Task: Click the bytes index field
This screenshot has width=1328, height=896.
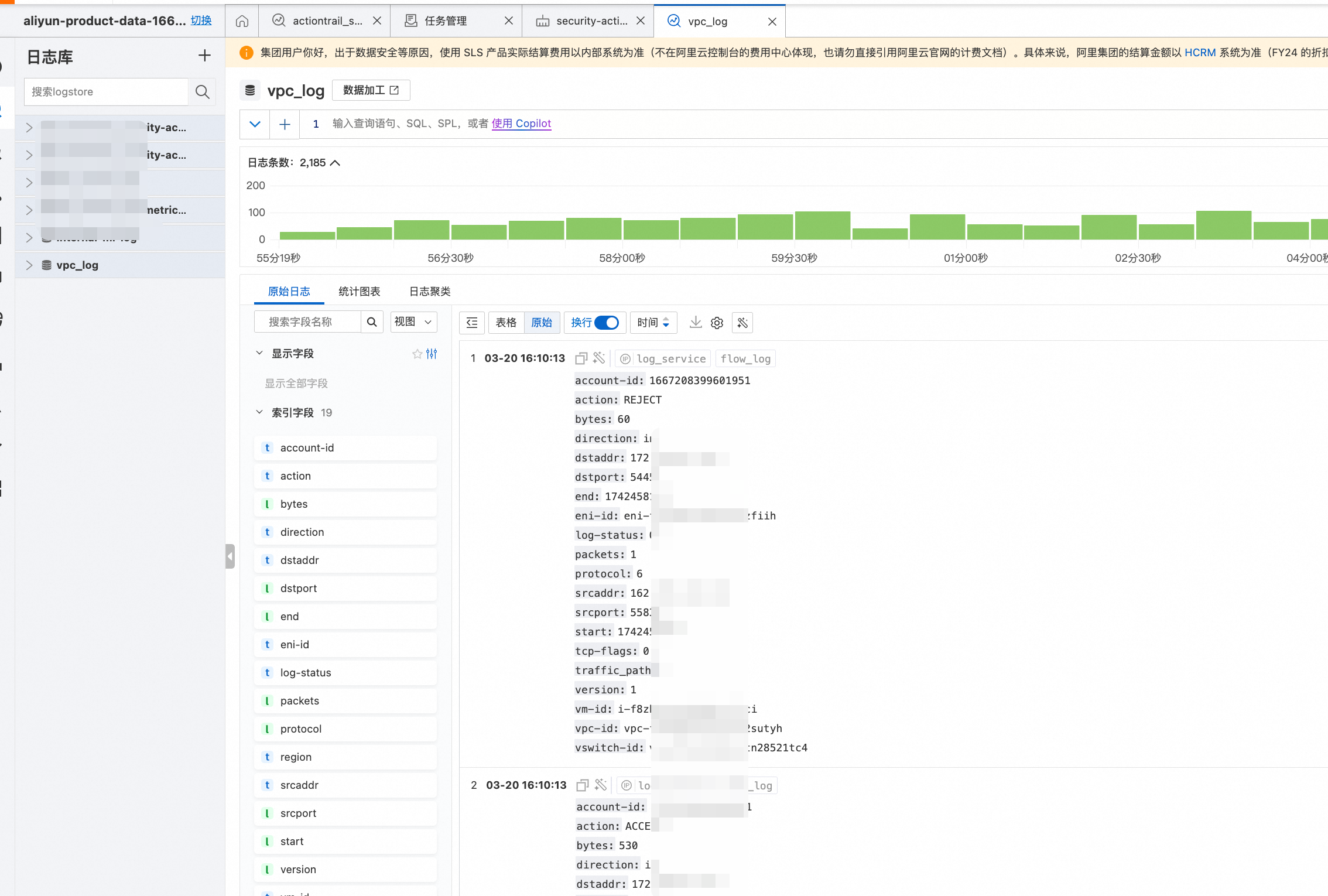Action: tap(345, 504)
